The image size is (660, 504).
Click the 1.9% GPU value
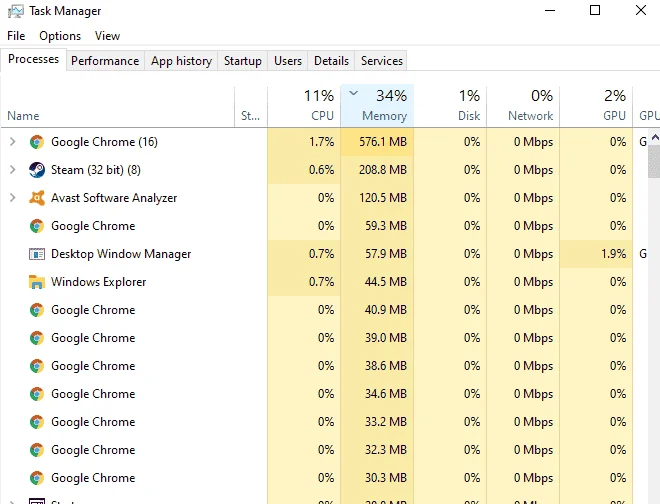tap(614, 254)
